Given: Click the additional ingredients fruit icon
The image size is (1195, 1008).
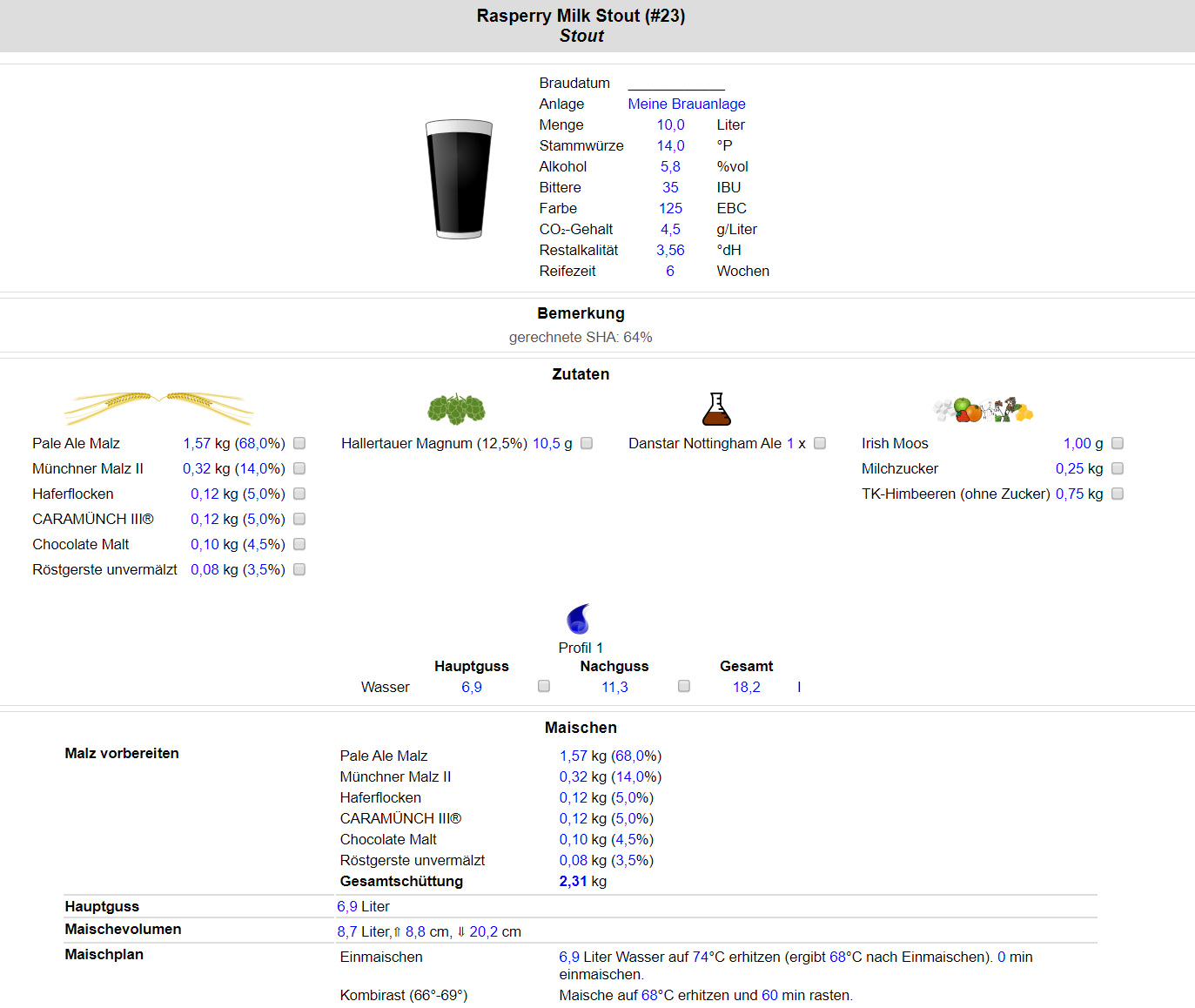Looking at the screenshot, I should 983,409.
